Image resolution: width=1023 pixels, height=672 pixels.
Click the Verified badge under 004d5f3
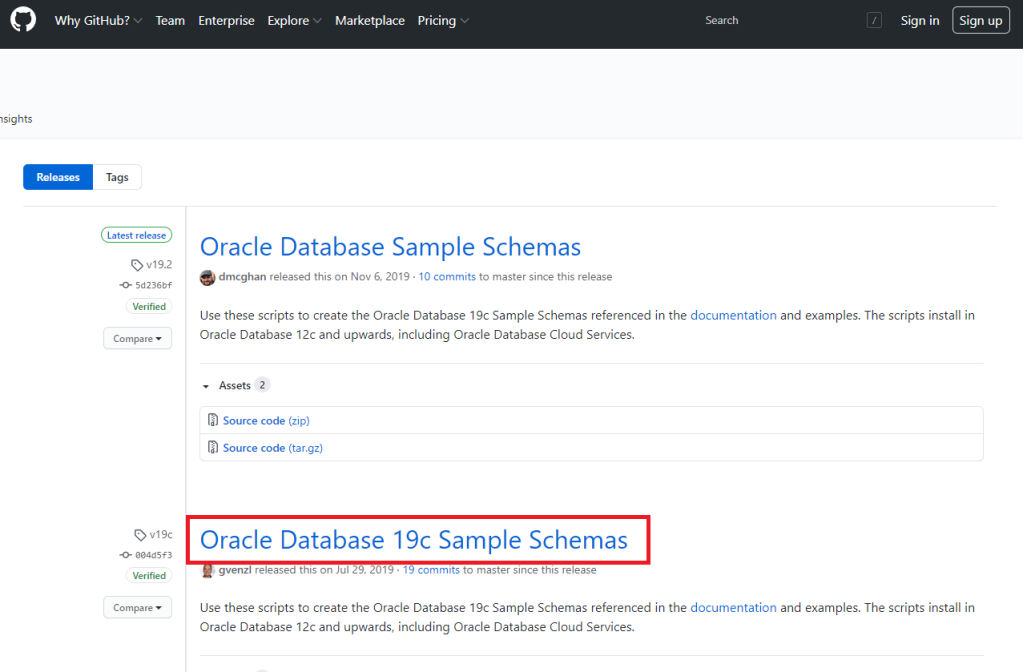[149, 575]
